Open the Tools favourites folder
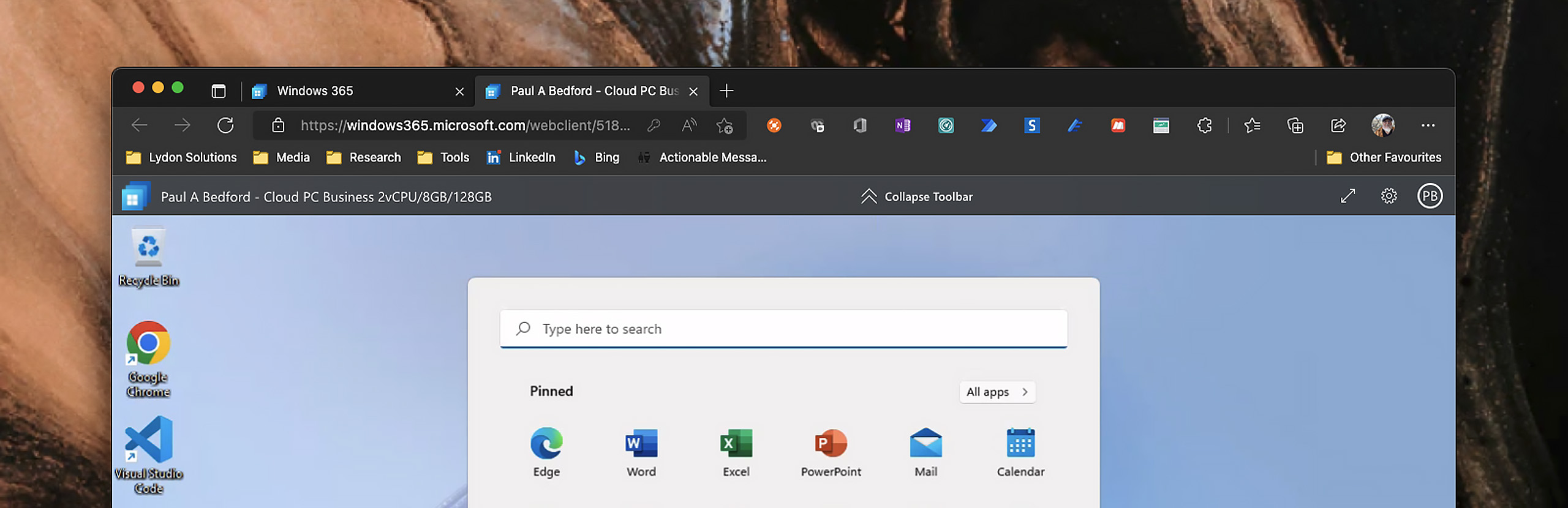Screen dimensions: 1568x508 pos(443,157)
